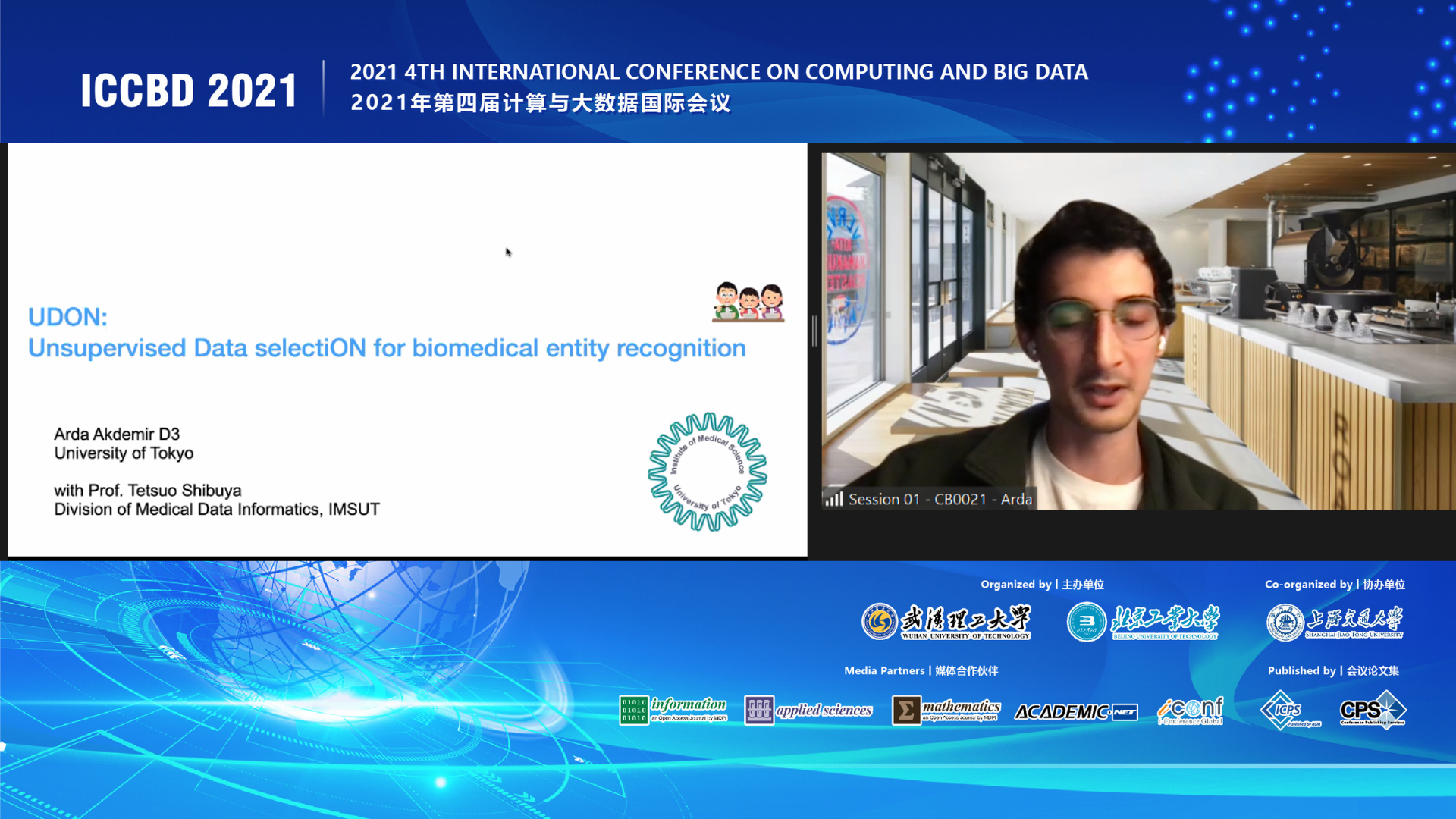Click the Beijing University of Technology logo

click(1144, 622)
